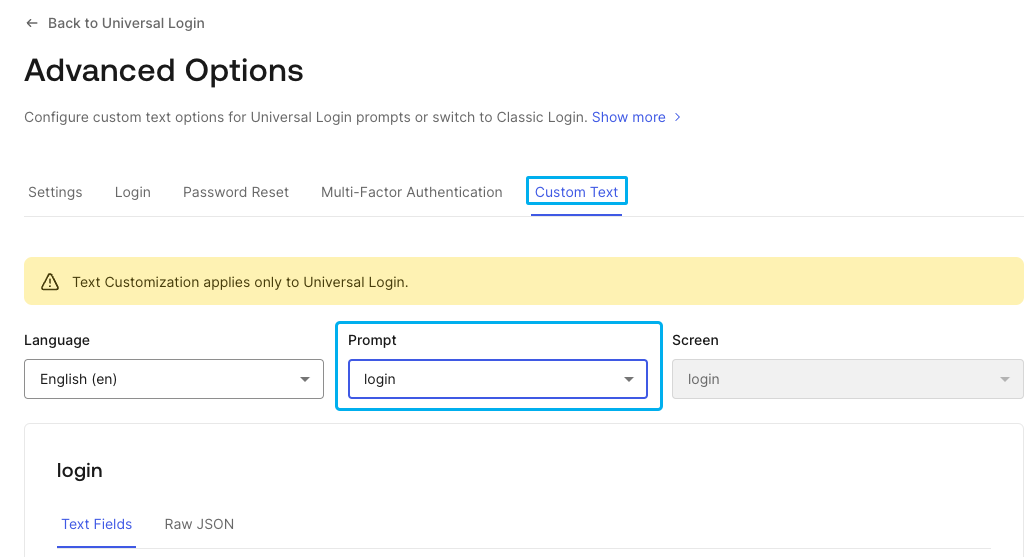Go back to Universal Login link

125,23
